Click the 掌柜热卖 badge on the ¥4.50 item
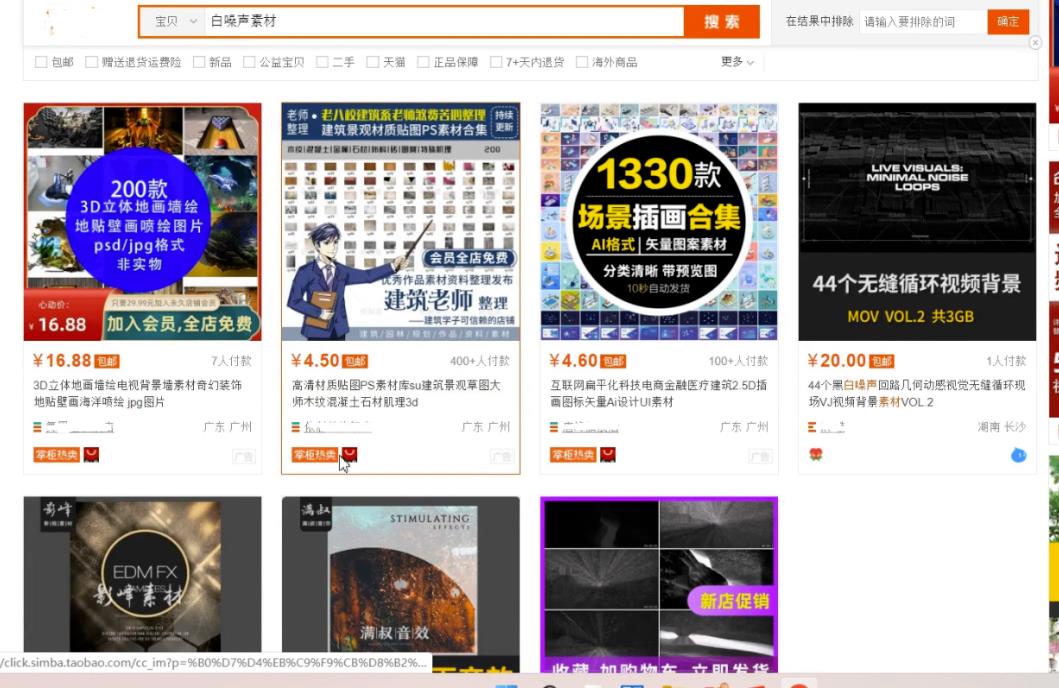1059x688 pixels. (314, 455)
